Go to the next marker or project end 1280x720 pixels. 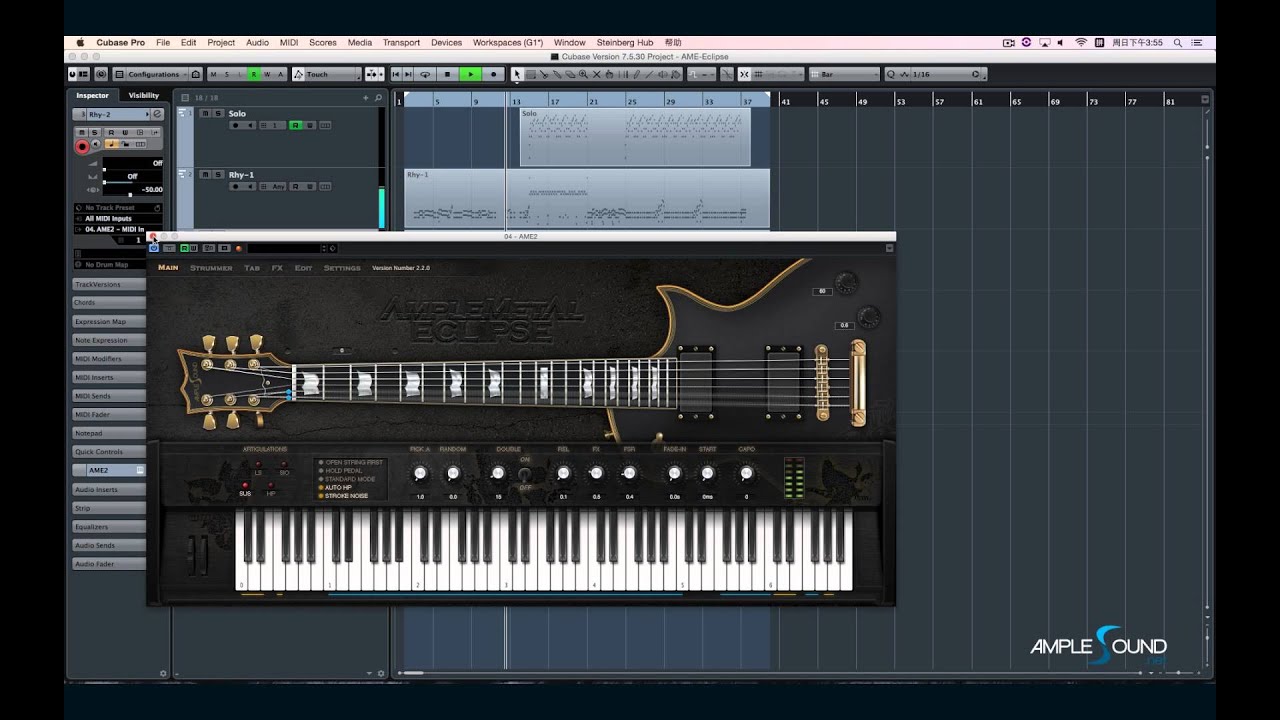tap(409, 74)
